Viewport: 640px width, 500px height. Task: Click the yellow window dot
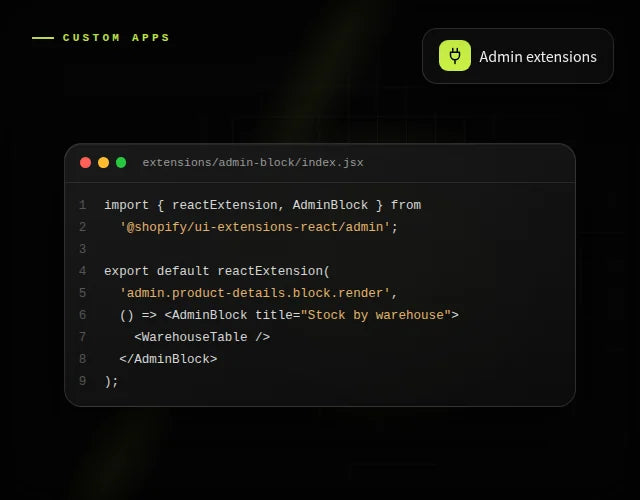pyautogui.click(x=103, y=162)
